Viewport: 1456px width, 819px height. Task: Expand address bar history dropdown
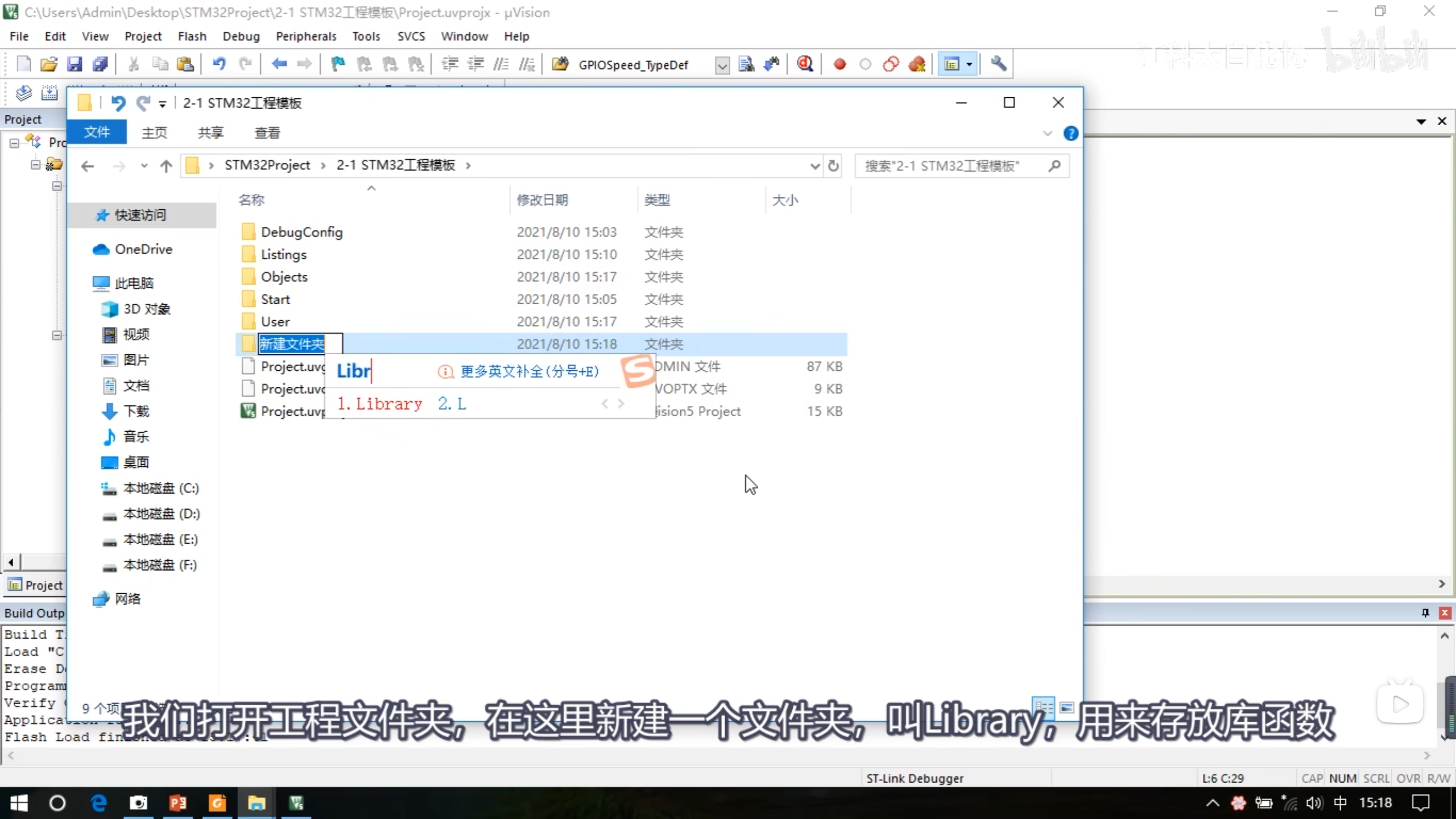[814, 166]
